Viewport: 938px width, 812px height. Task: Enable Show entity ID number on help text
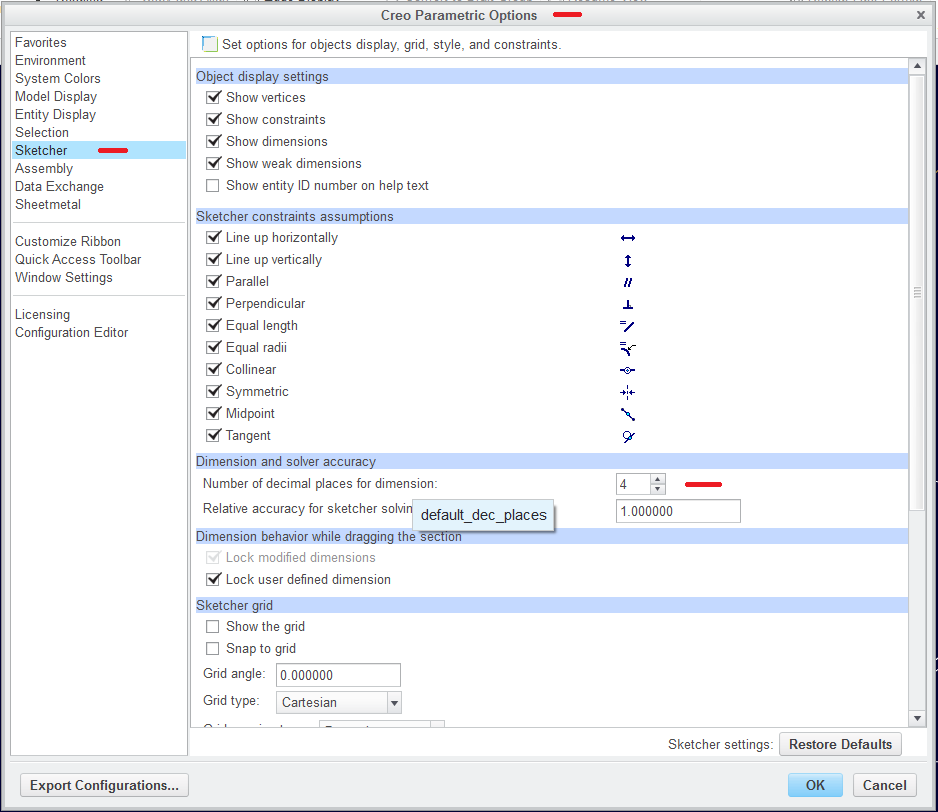(212, 185)
